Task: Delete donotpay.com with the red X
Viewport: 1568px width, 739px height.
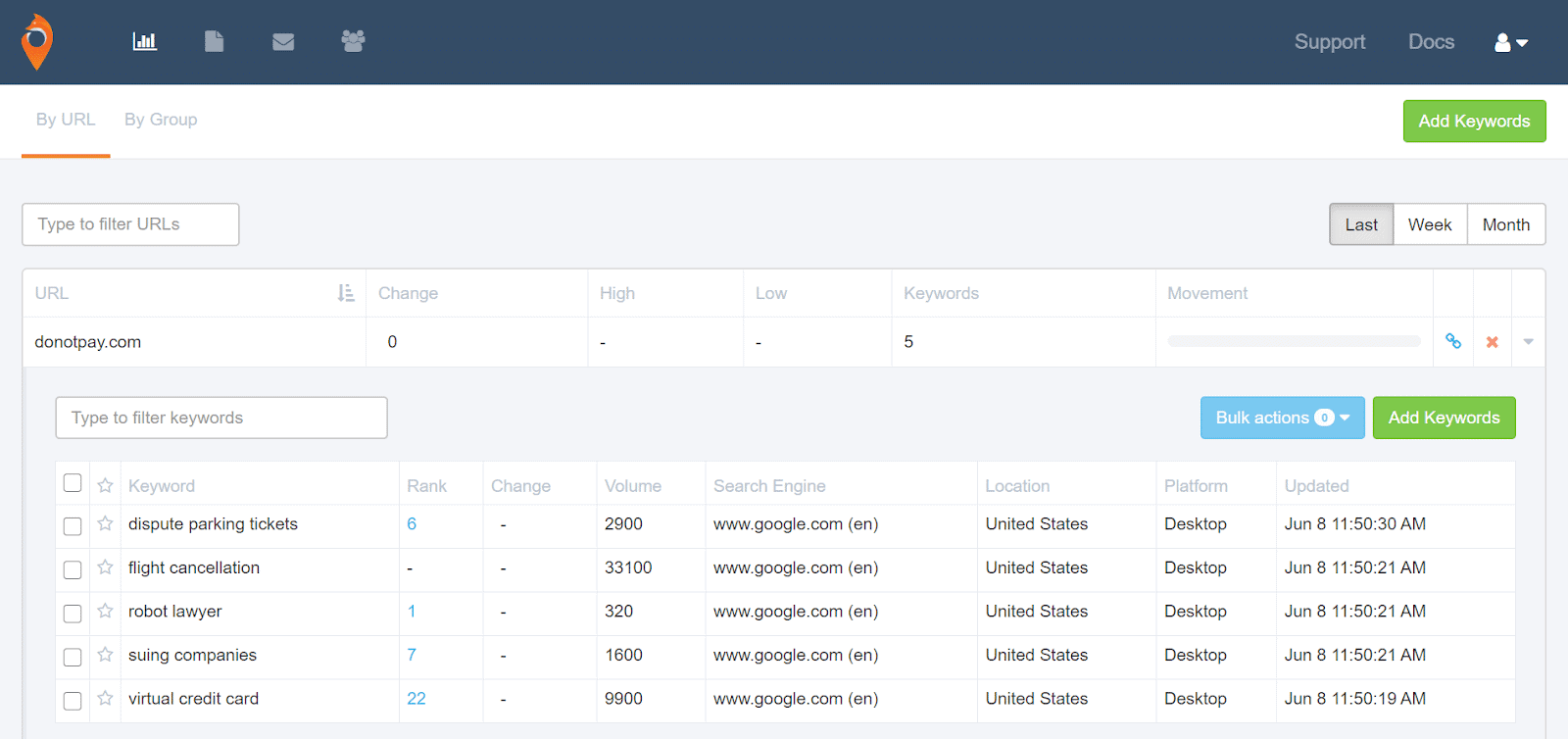Action: coord(1492,342)
